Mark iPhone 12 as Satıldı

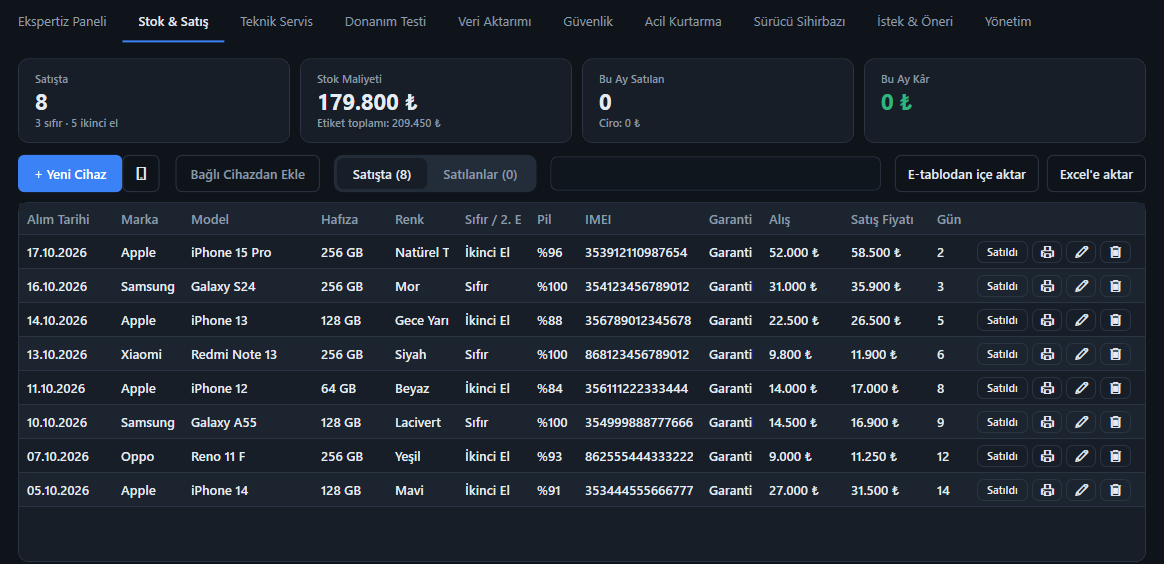click(x=1002, y=388)
